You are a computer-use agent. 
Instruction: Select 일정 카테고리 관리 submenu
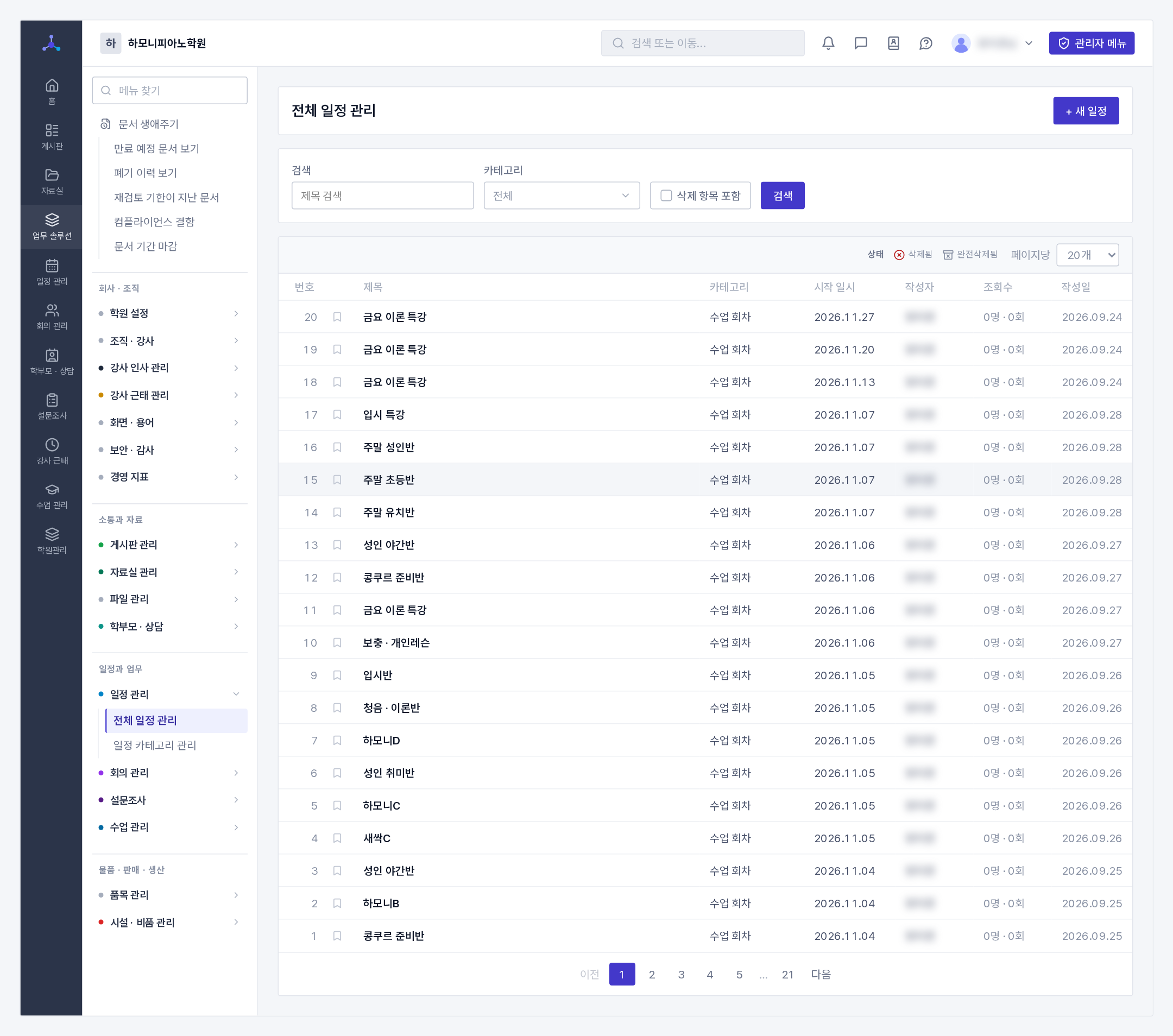click(x=155, y=745)
